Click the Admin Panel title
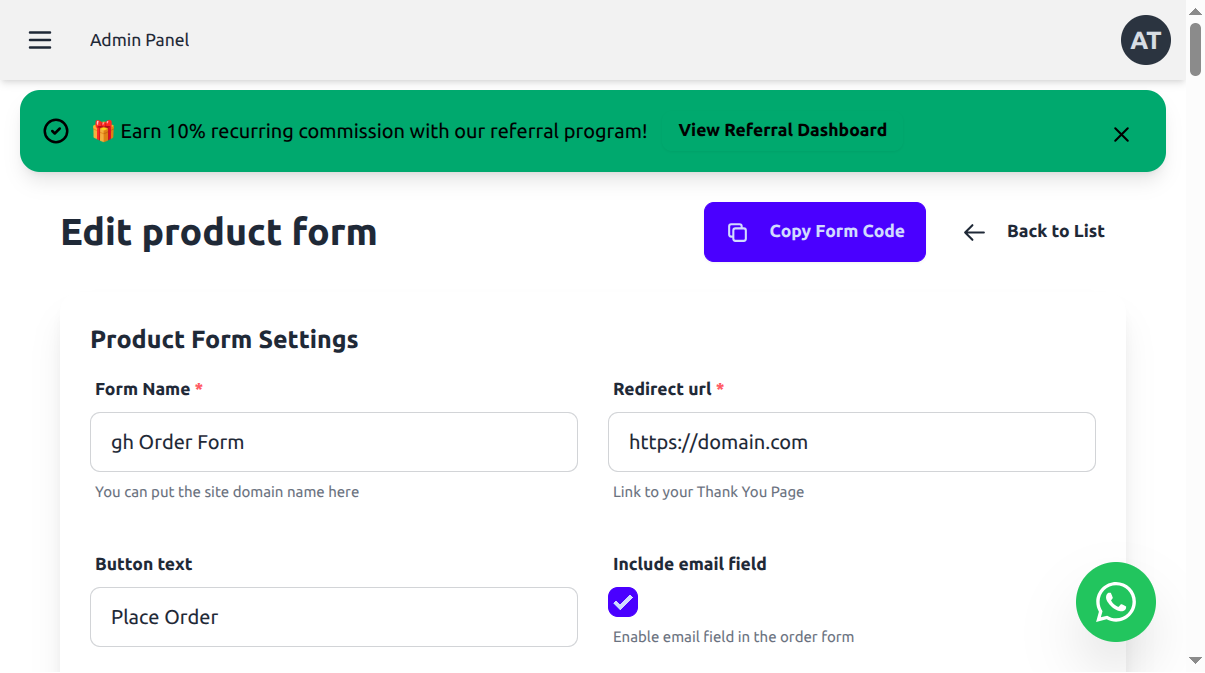1205x673 pixels. point(139,40)
